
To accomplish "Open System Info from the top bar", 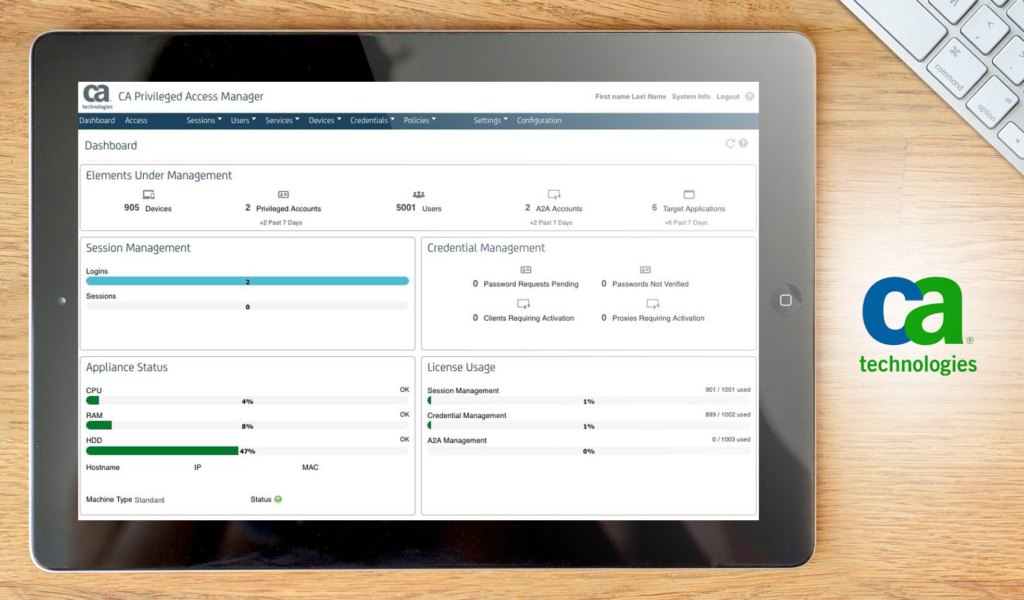I will tap(690, 96).
